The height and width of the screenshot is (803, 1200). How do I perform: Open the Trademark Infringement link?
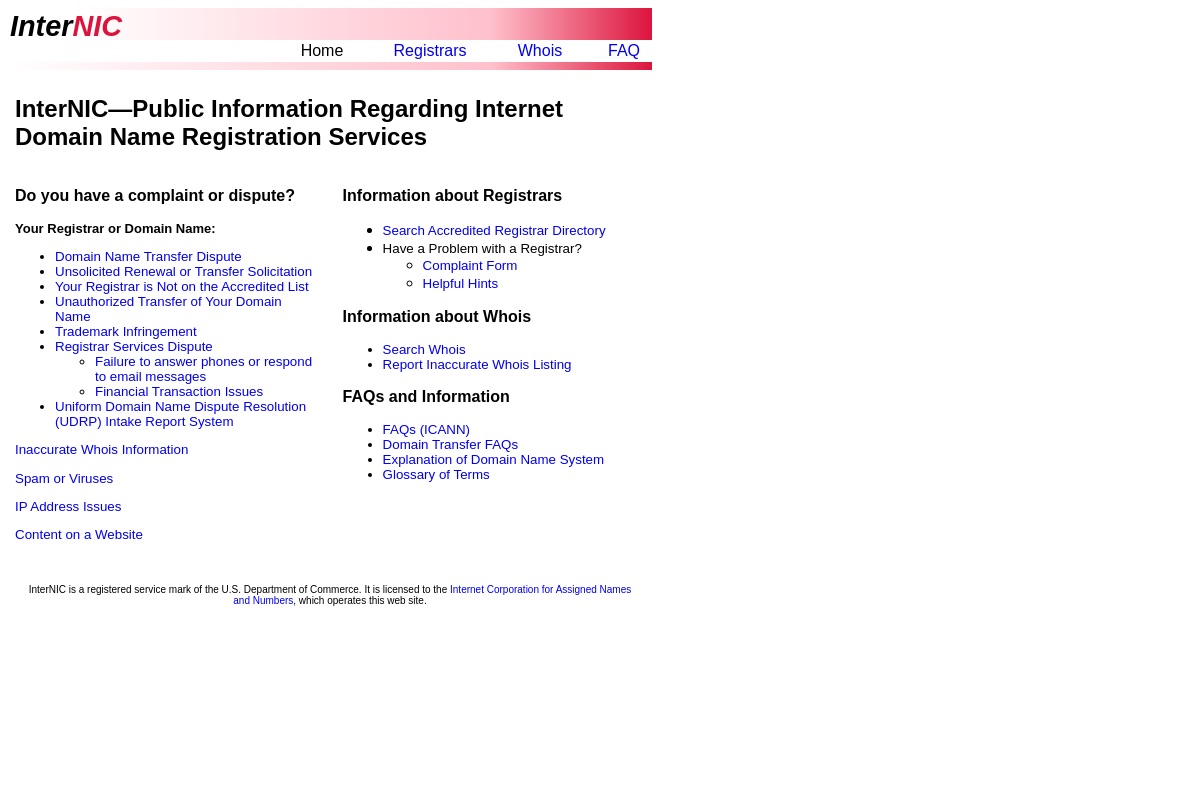(125, 332)
